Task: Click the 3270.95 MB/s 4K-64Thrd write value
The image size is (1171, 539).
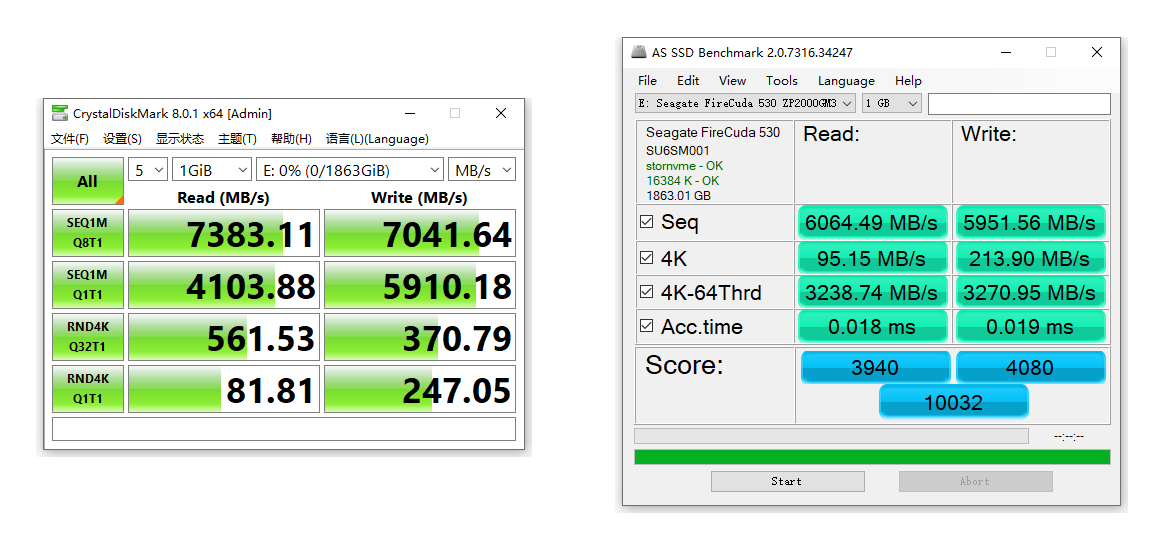Action: (1030, 293)
